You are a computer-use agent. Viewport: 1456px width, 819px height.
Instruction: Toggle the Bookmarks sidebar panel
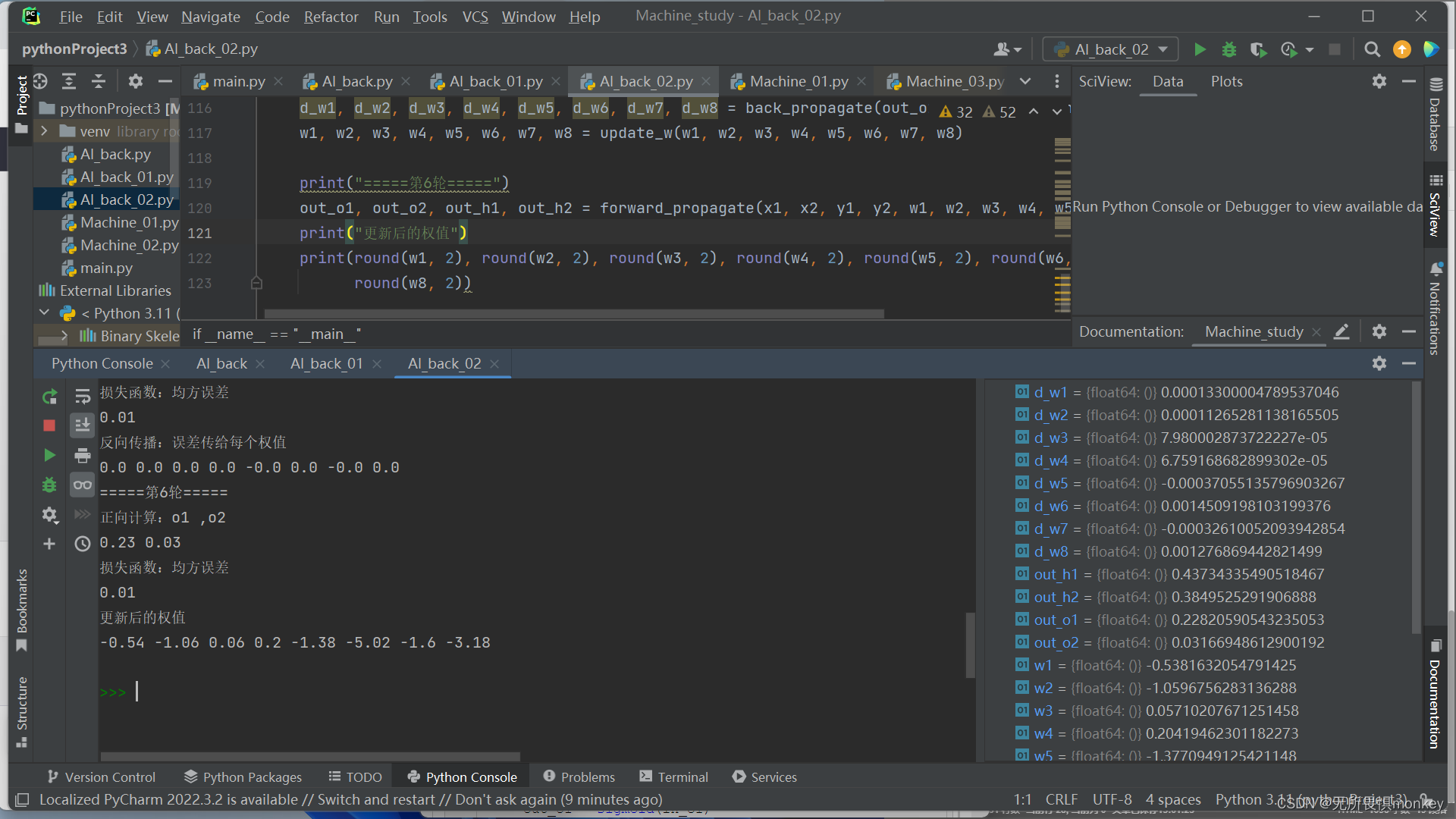click(x=21, y=610)
